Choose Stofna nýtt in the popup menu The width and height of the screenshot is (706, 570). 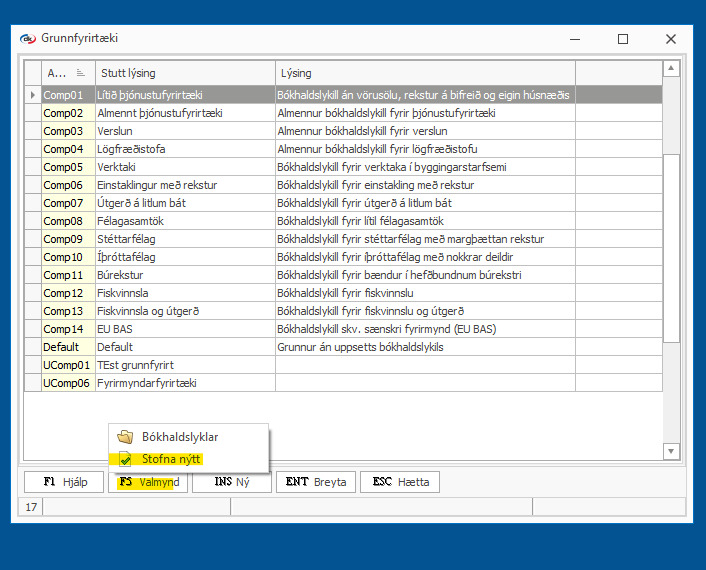[172, 459]
